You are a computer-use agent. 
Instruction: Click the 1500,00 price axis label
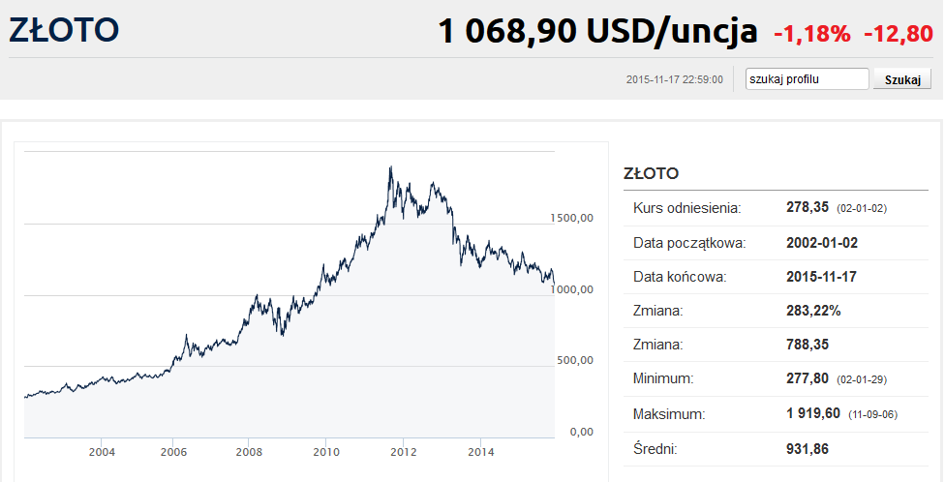pyautogui.click(x=572, y=218)
